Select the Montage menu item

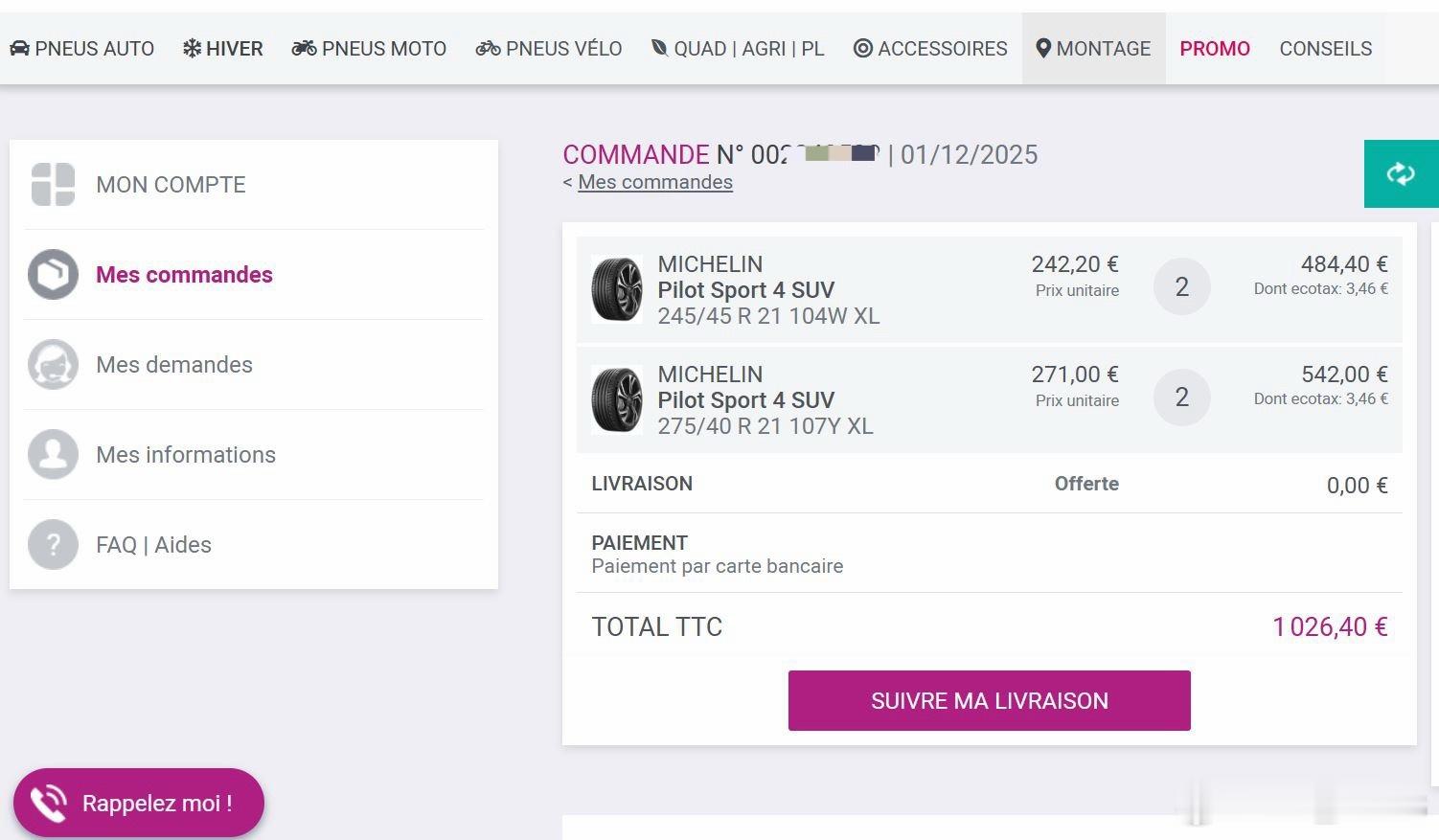1093,49
